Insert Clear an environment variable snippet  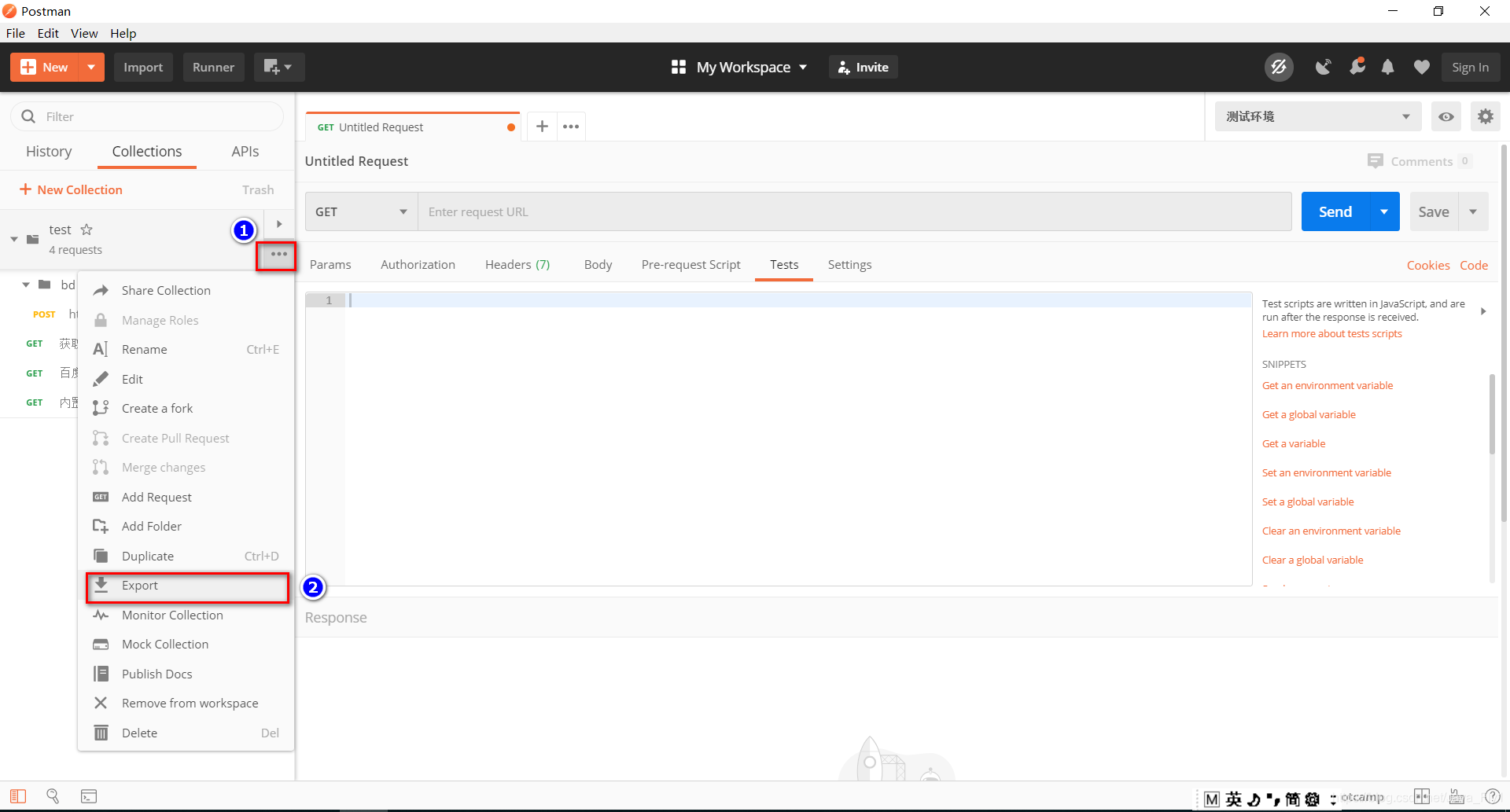tap(1331, 531)
